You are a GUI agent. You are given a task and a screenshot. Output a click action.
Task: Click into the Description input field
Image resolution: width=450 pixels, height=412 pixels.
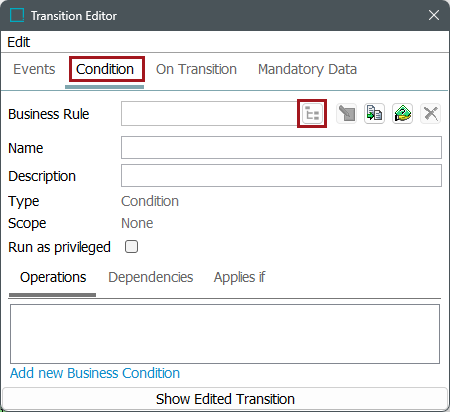point(281,175)
